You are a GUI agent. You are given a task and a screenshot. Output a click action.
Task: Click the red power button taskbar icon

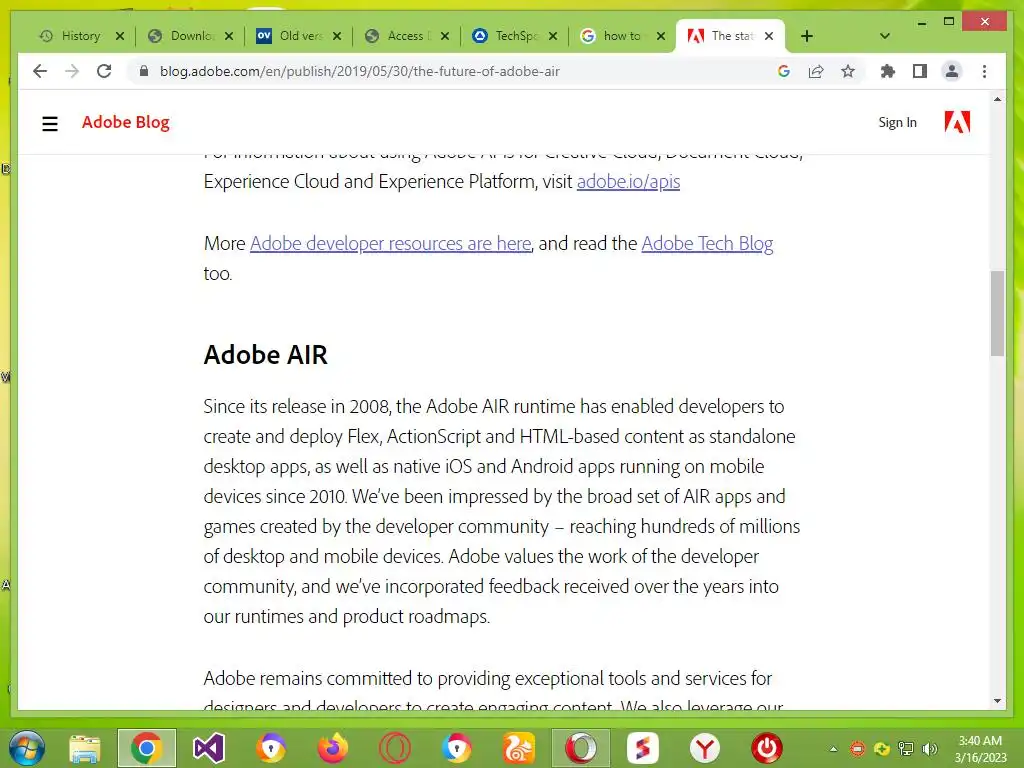tap(766, 748)
